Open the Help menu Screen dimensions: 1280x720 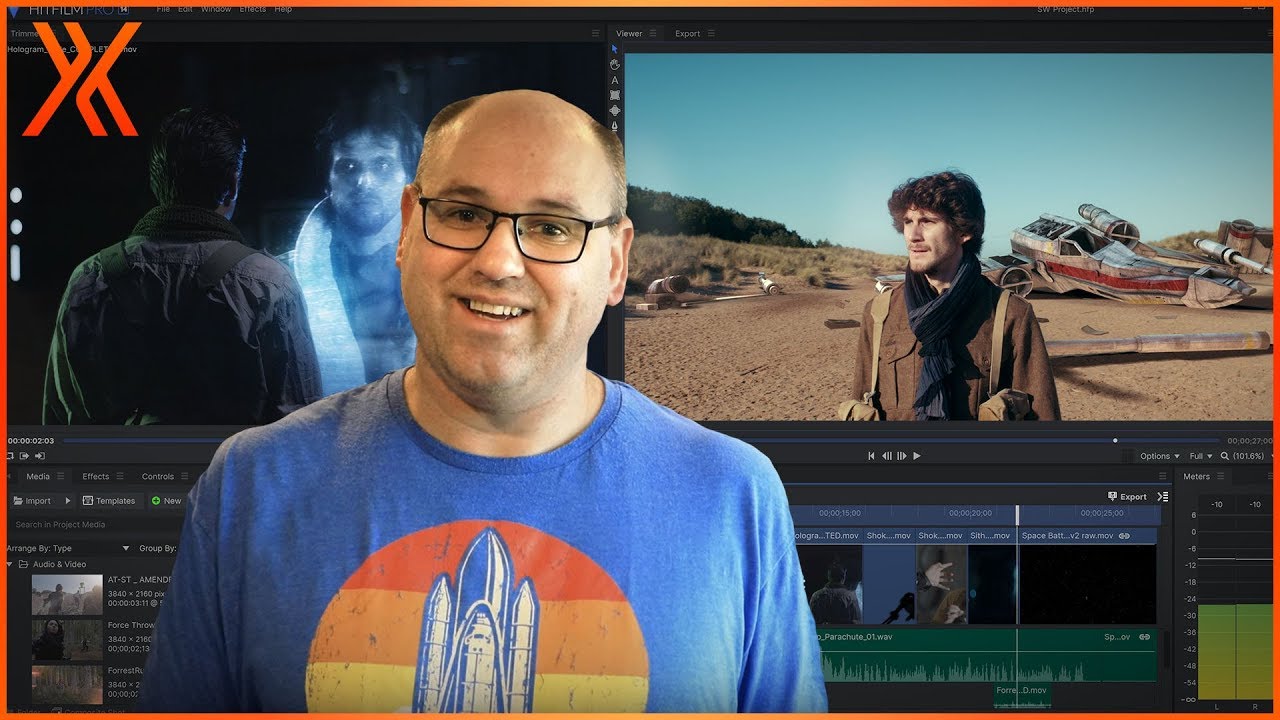coord(283,9)
